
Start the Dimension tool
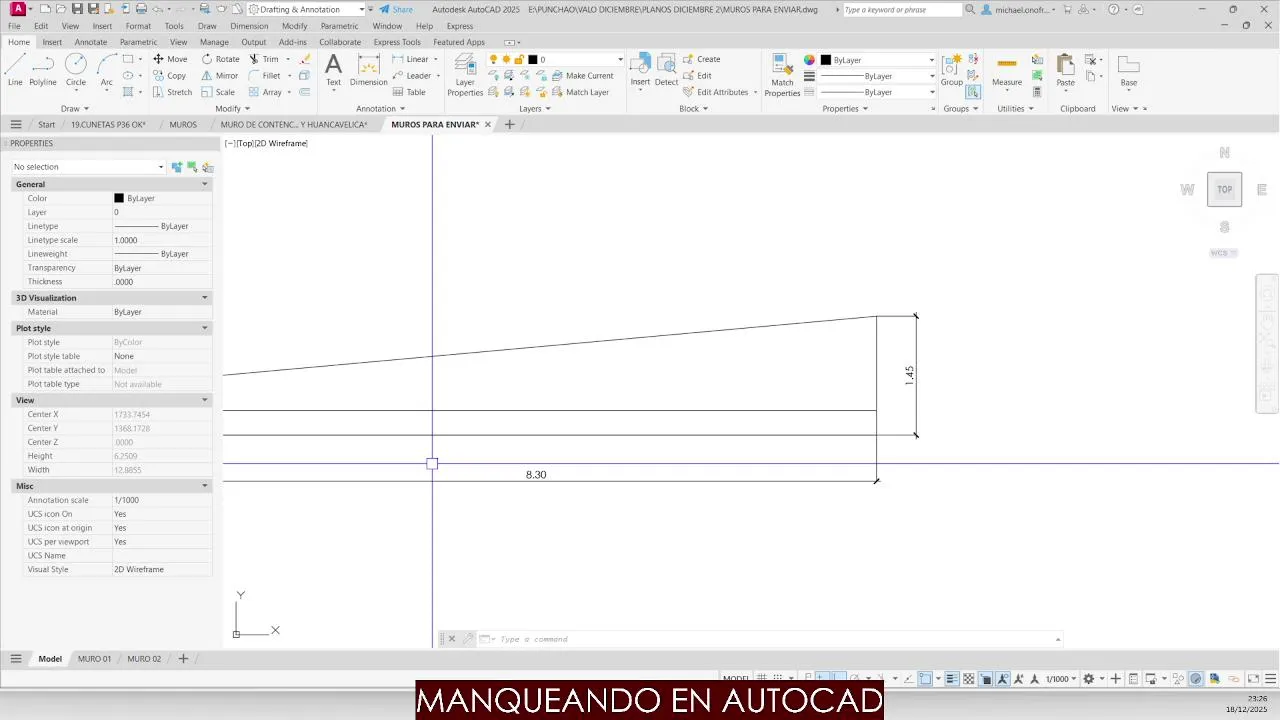(368, 70)
